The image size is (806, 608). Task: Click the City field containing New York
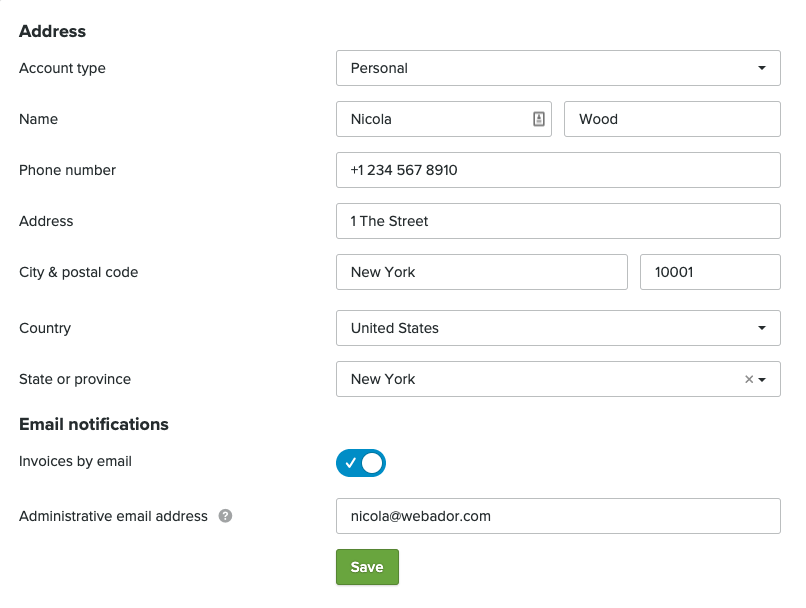(482, 272)
